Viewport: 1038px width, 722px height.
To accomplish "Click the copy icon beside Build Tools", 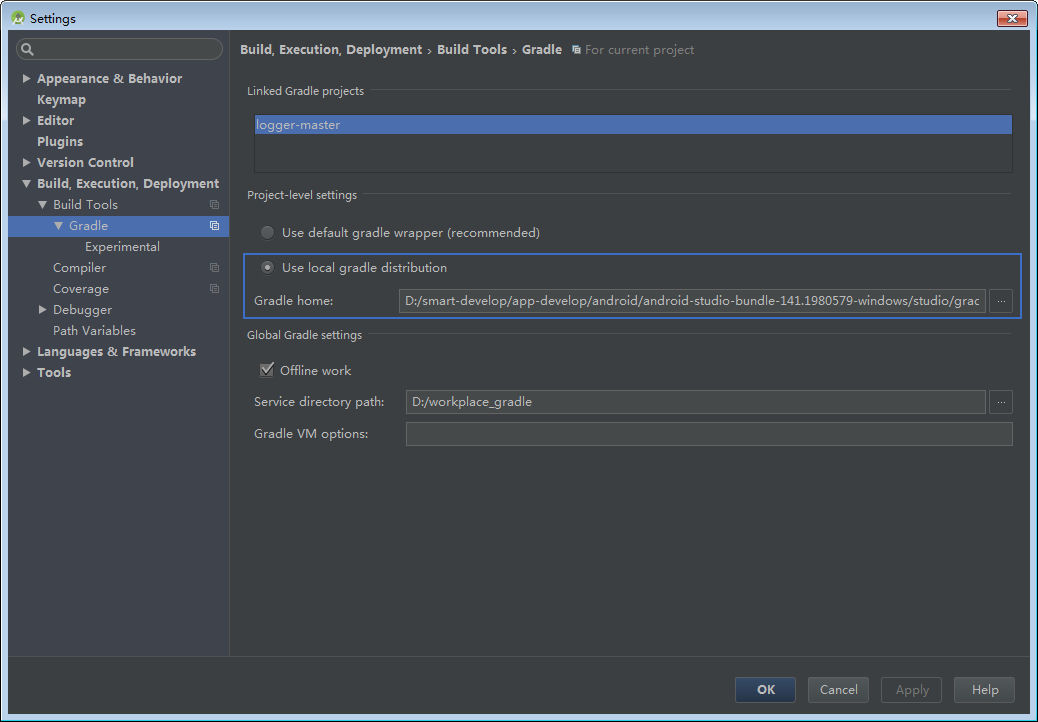I will click(x=214, y=205).
